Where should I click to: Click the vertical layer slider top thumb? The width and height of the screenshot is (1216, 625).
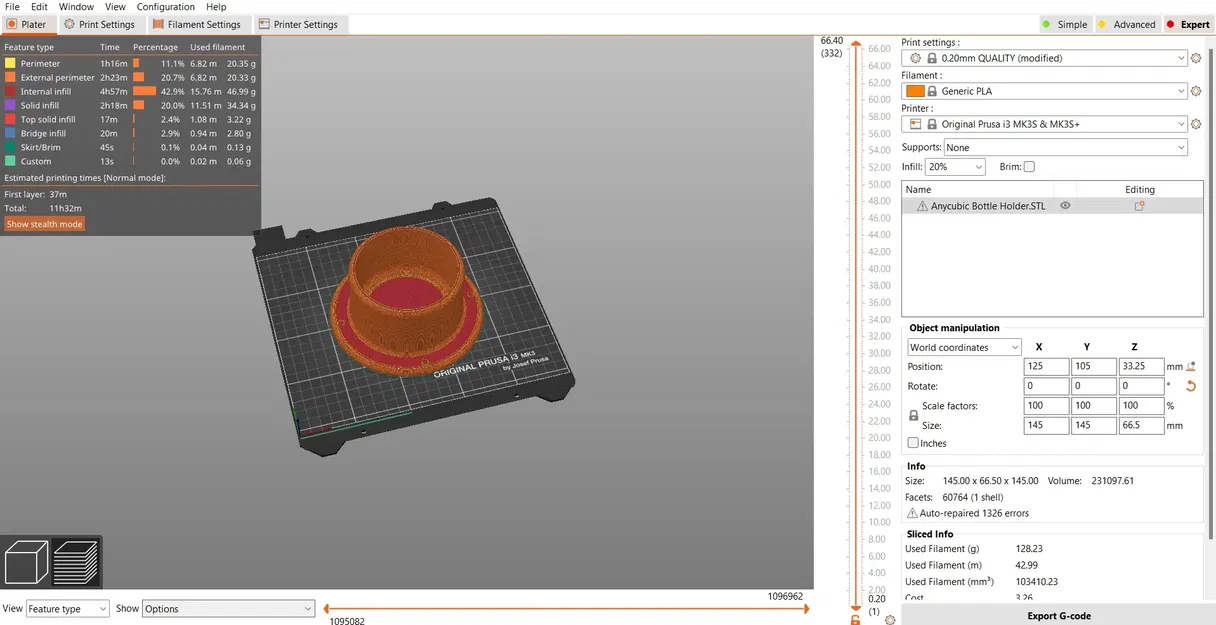coord(855,41)
